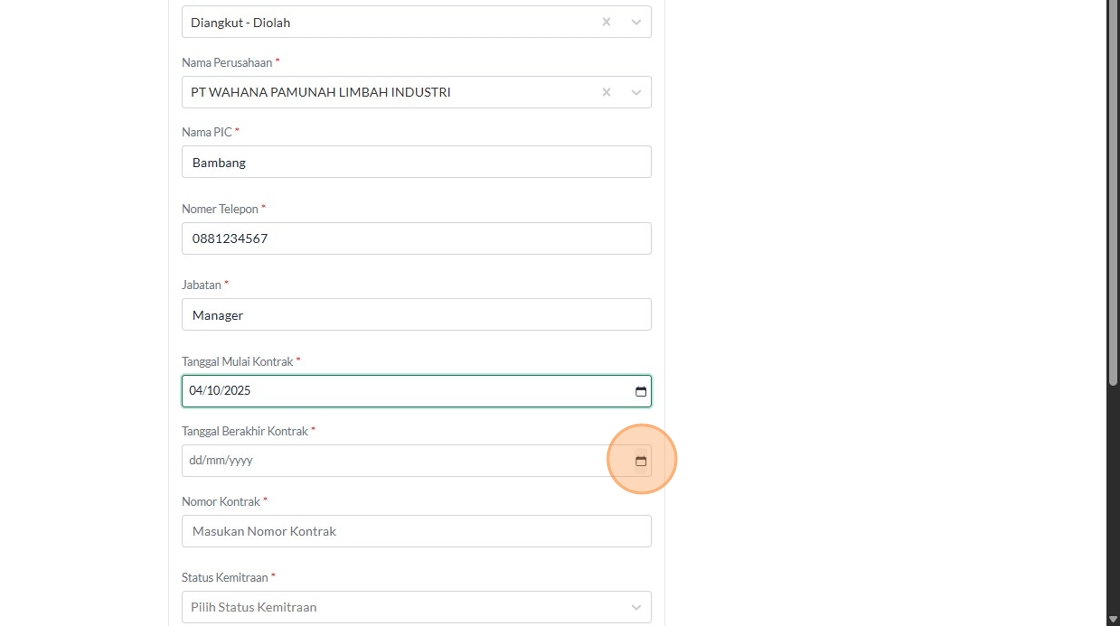Click the PT WAHANA PAMUNAH LIMBAH INDUSTRI combobox text
Viewport: 1120px width, 626px height.
coord(321,92)
